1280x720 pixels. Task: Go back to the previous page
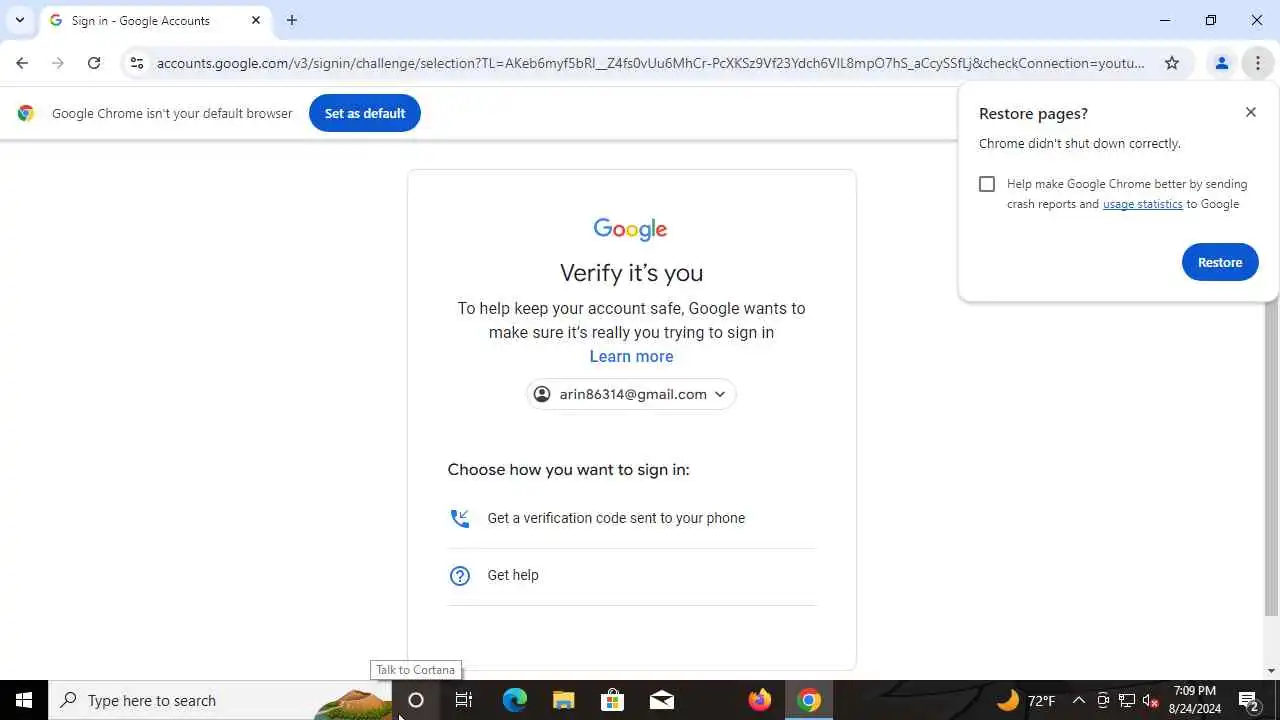pyautogui.click(x=22, y=63)
